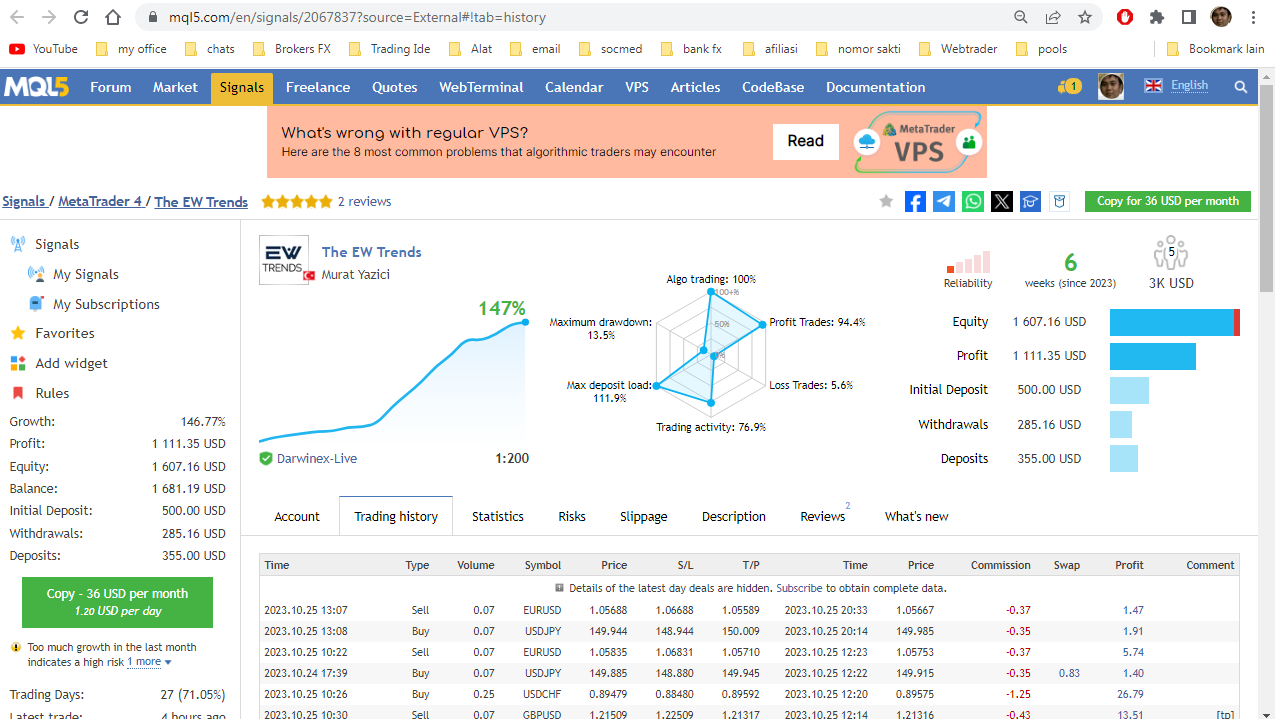Select the Signals menu item
Image resolution: width=1275 pixels, height=719 pixels.
(x=242, y=87)
